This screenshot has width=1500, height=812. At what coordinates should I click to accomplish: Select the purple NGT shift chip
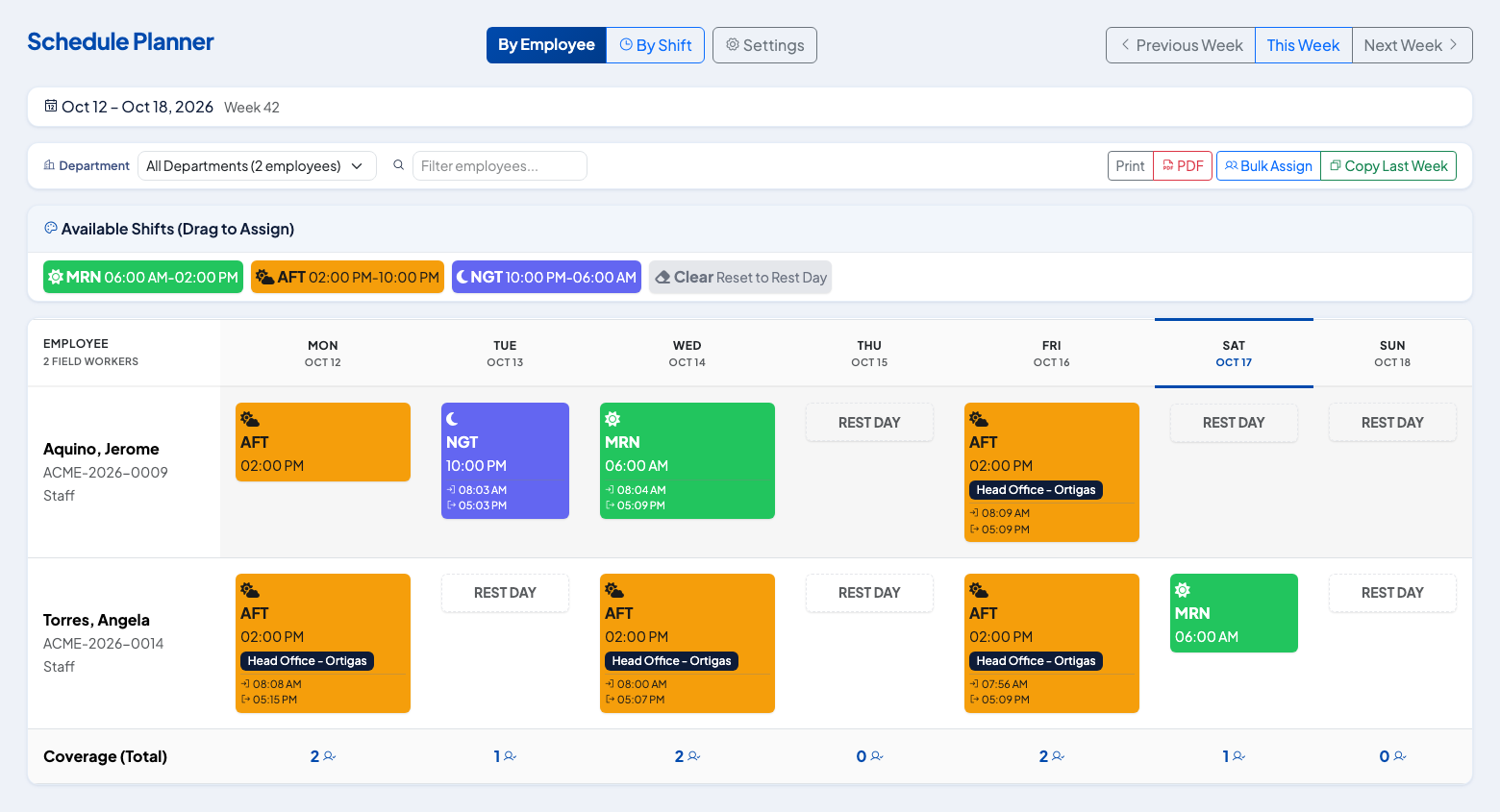click(546, 277)
